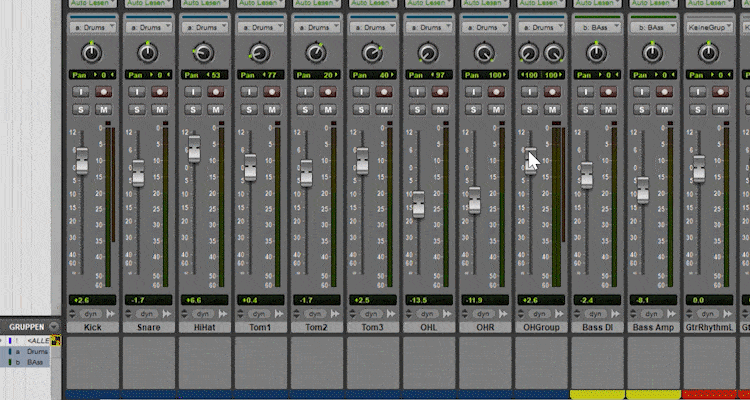This screenshot has height=400, width=750.
Task: Record-enable the HiHat track
Action: pyautogui.click(x=215, y=92)
